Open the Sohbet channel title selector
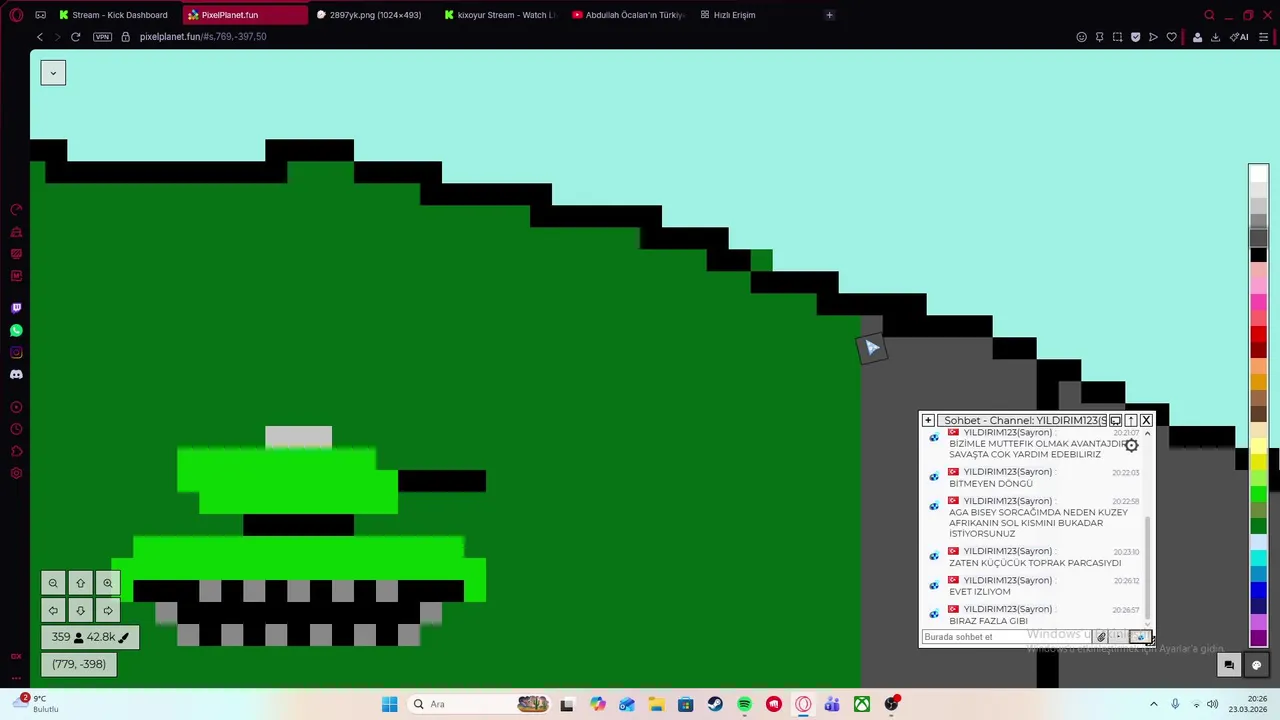 point(1023,421)
